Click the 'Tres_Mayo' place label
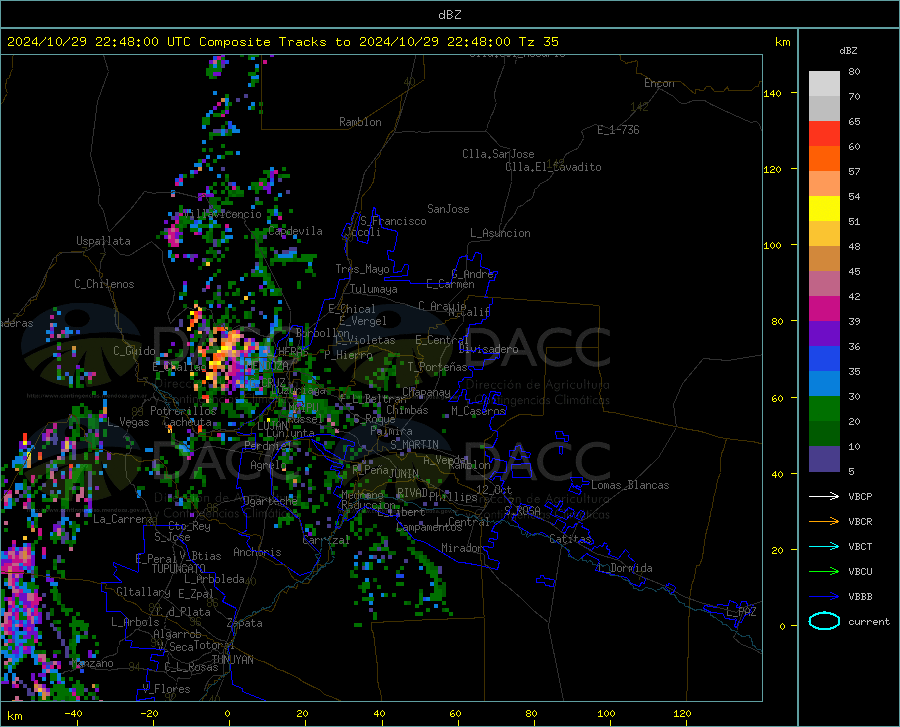The width and height of the screenshot is (900, 727). click(x=362, y=269)
